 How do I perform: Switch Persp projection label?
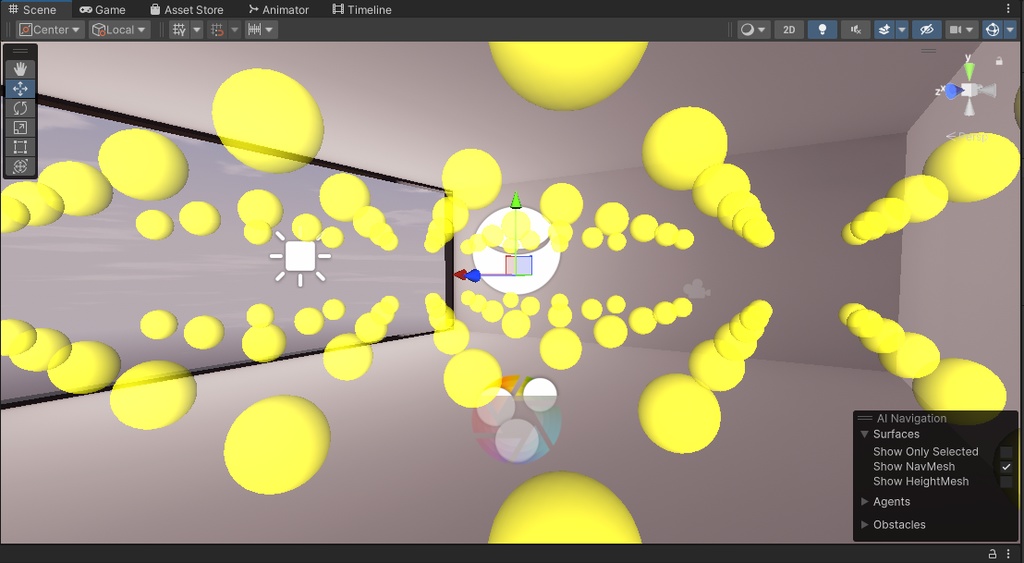click(967, 137)
